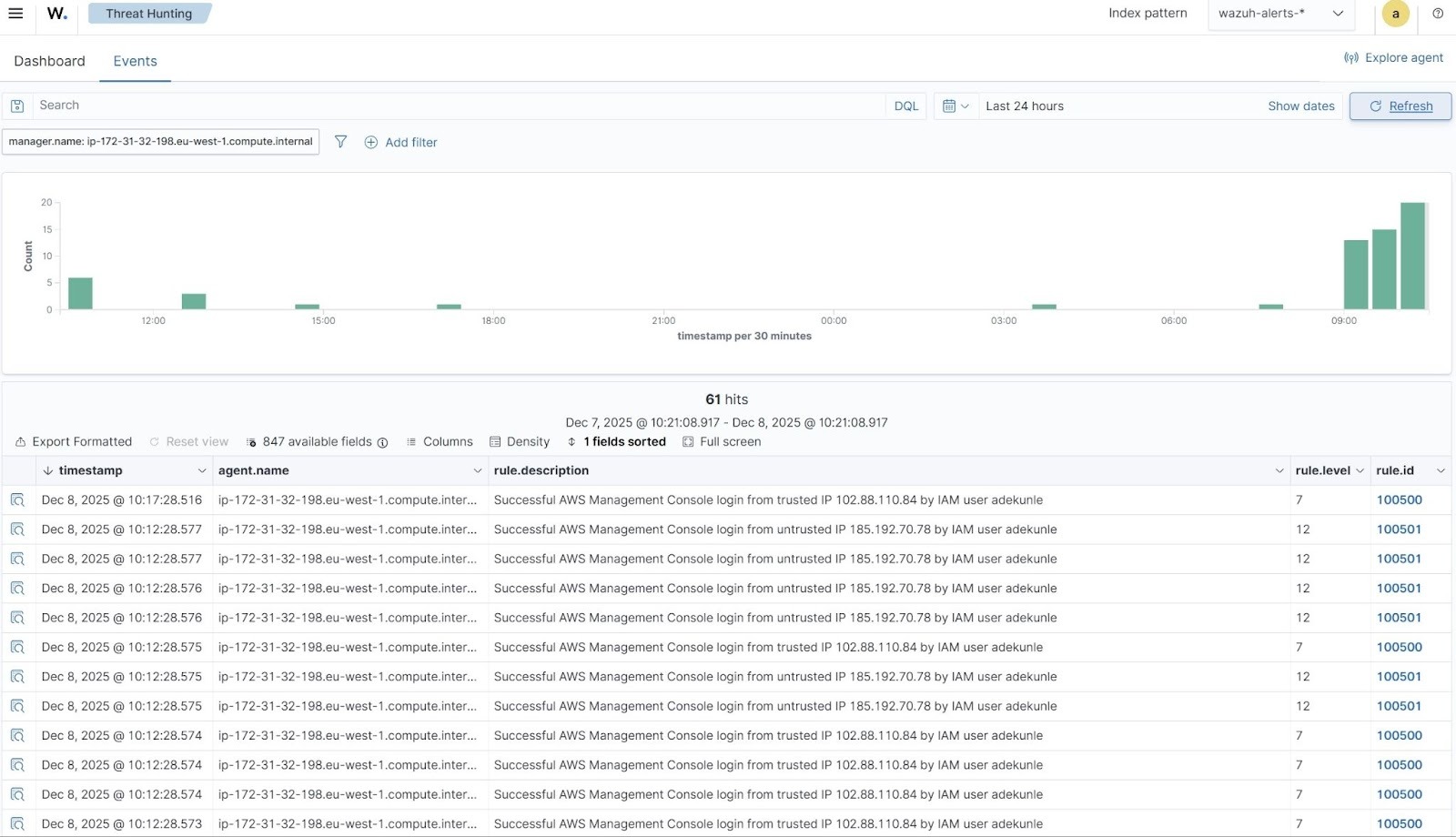
Task: Select the Events tab
Action: pyautogui.click(x=135, y=61)
